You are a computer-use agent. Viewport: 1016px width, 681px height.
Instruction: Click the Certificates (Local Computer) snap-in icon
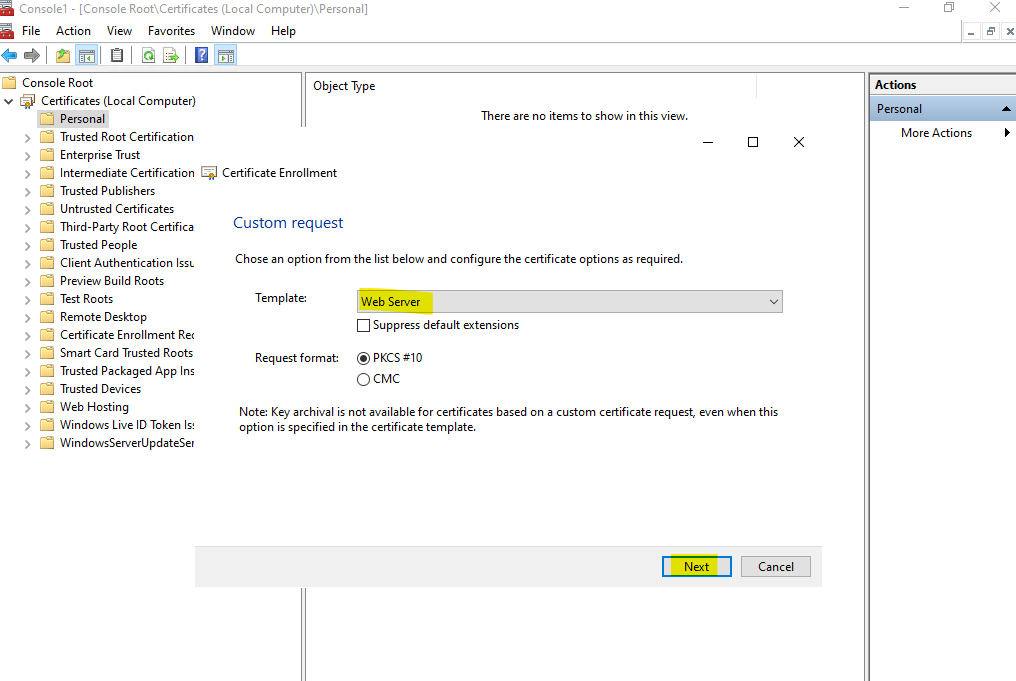pos(28,101)
